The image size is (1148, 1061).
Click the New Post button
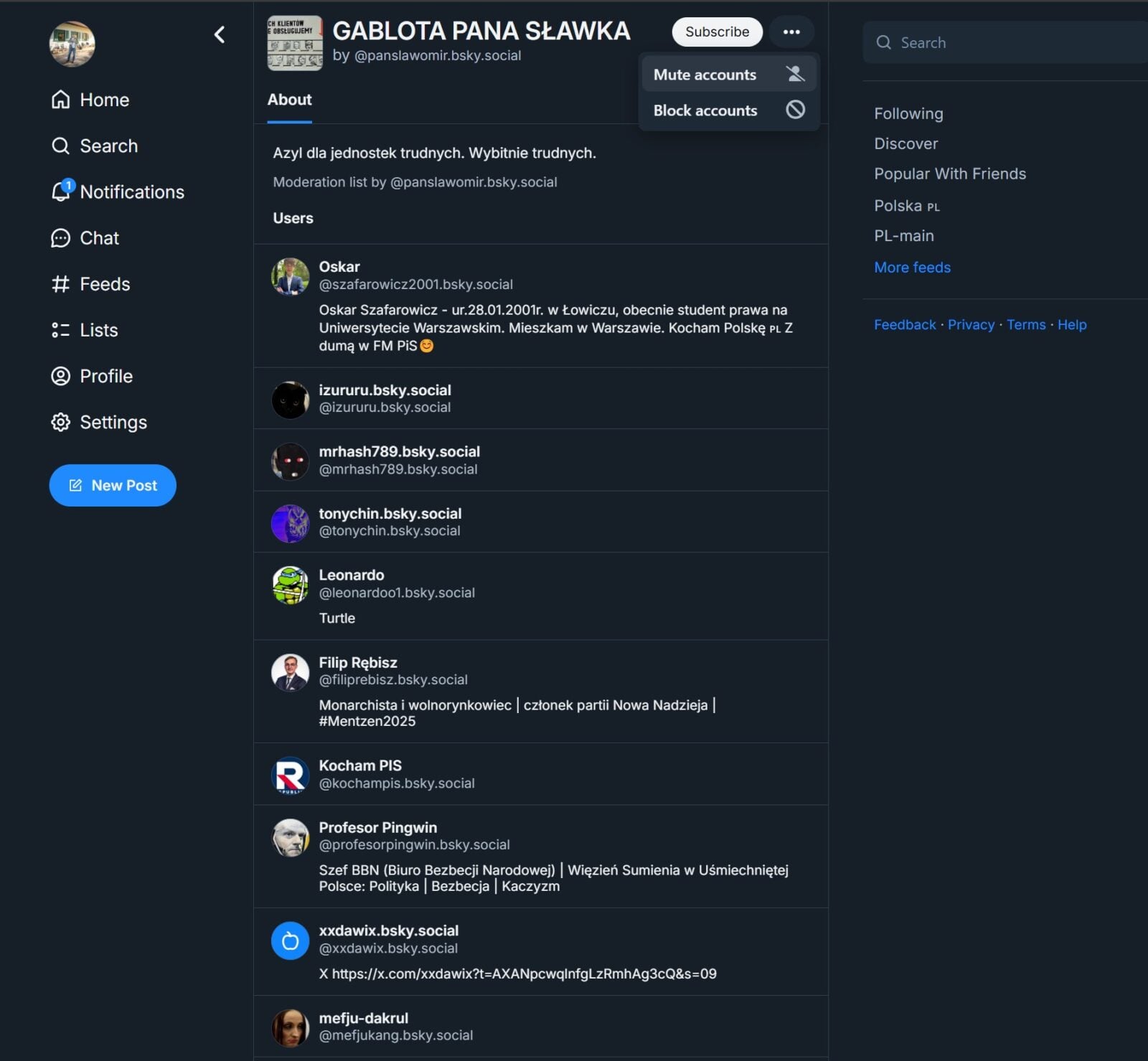(113, 485)
